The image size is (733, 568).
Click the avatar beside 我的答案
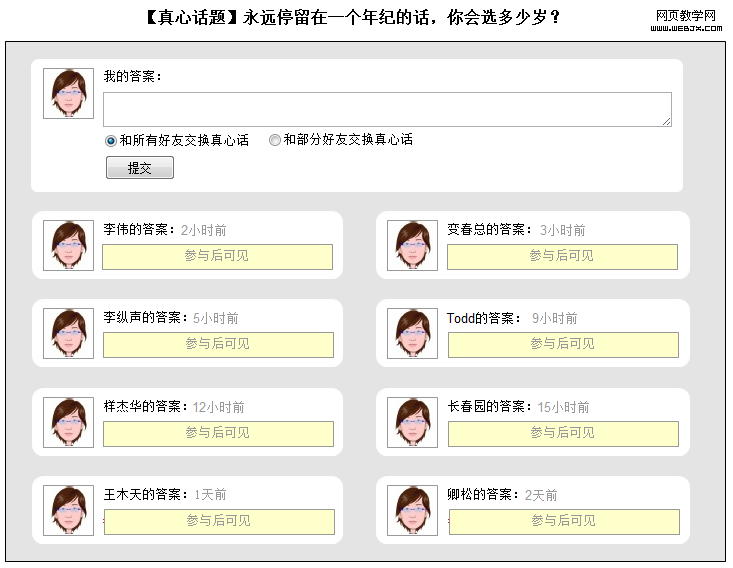pyautogui.click(x=68, y=94)
